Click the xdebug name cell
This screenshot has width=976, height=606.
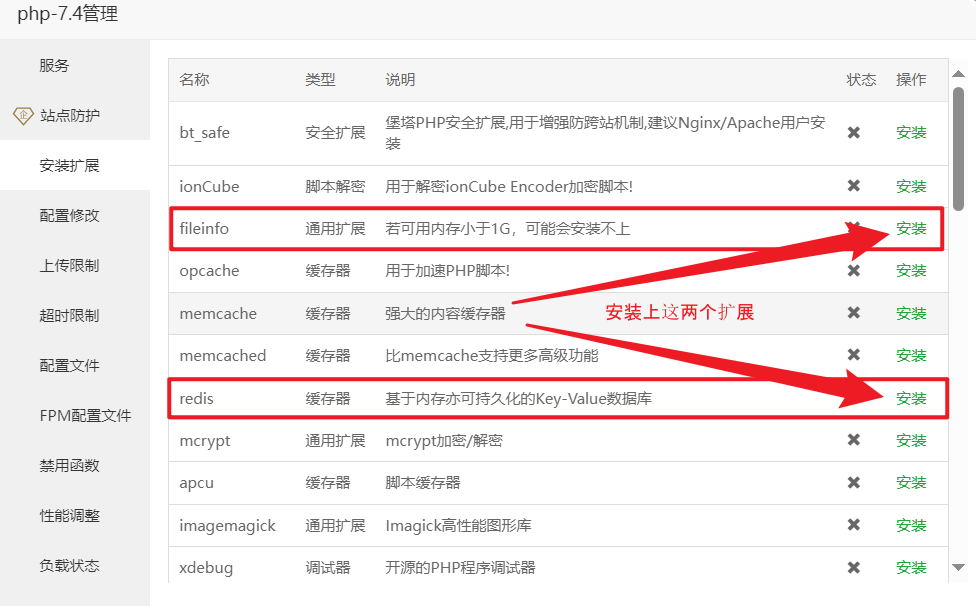pyautogui.click(x=206, y=568)
